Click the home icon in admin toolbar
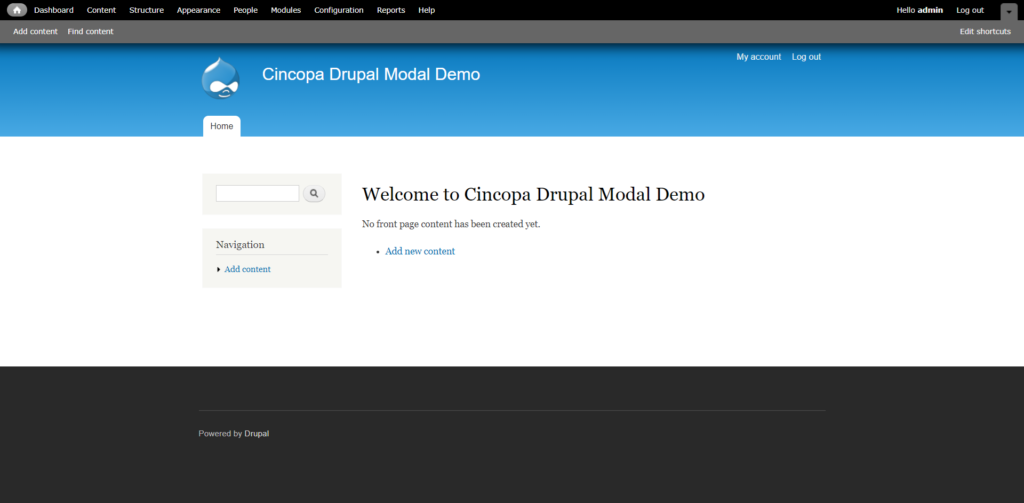The width and height of the screenshot is (1024, 503). [17, 10]
